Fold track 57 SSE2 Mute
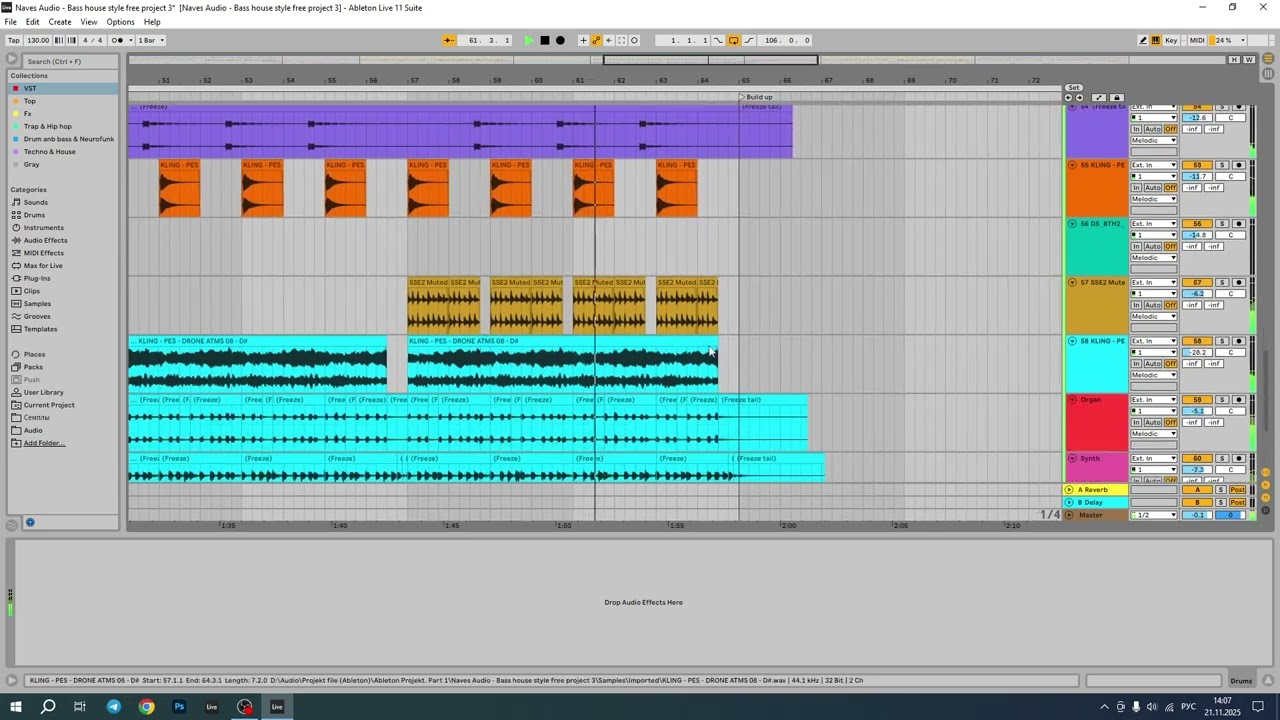Screen dimensions: 1280x720 [x=1072, y=282]
